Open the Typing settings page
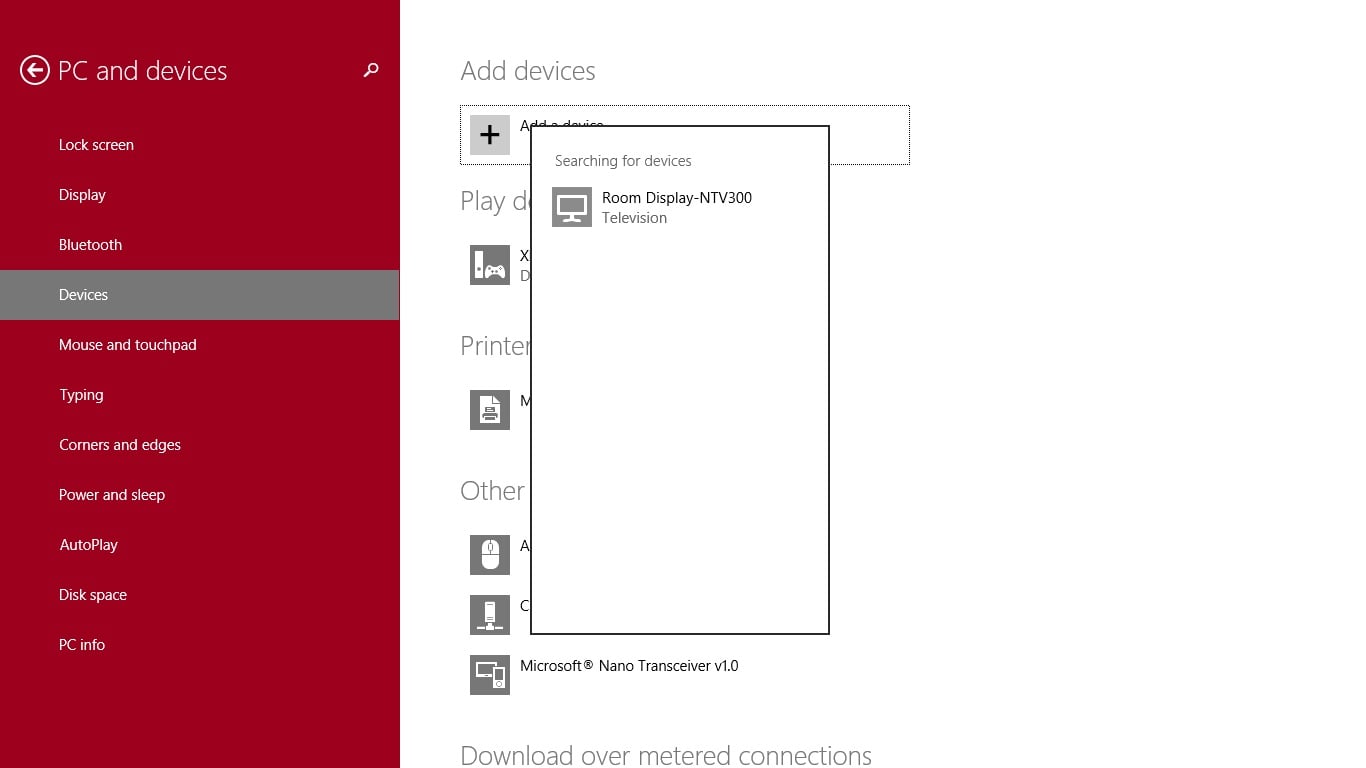Screen dimensions: 1366x768 coord(81,394)
